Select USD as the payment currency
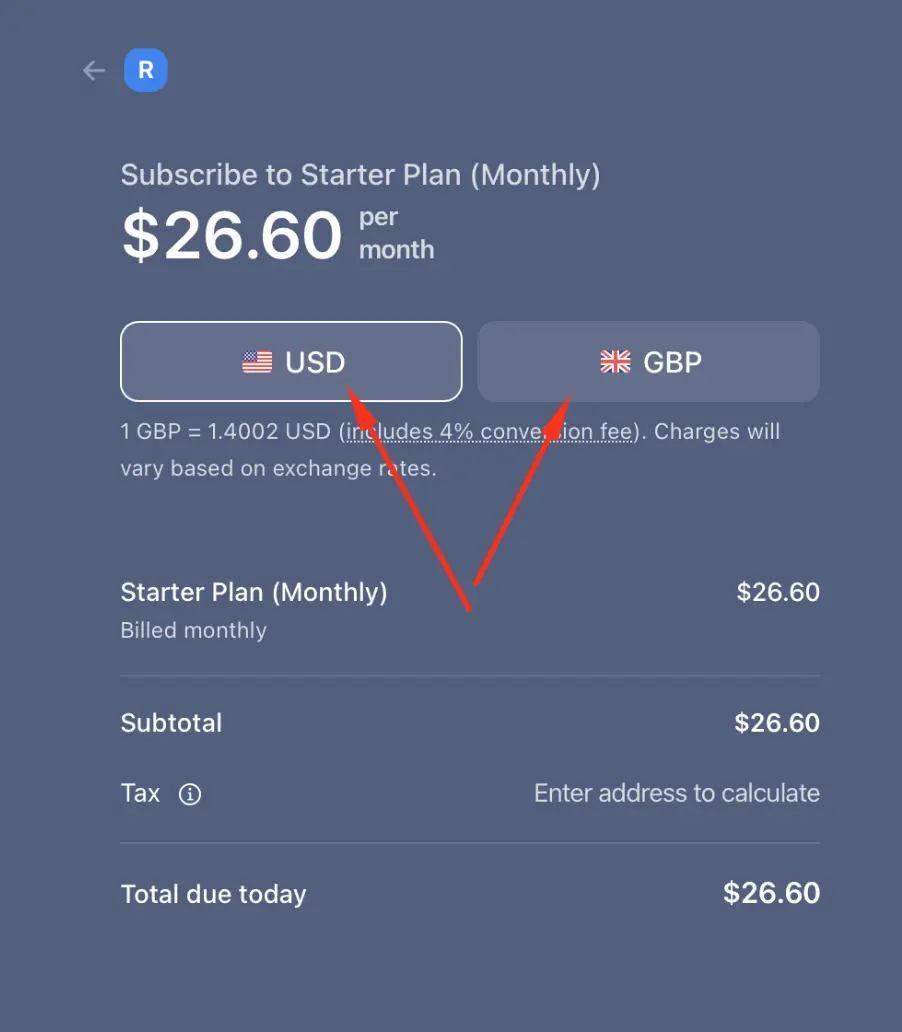 [291, 362]
